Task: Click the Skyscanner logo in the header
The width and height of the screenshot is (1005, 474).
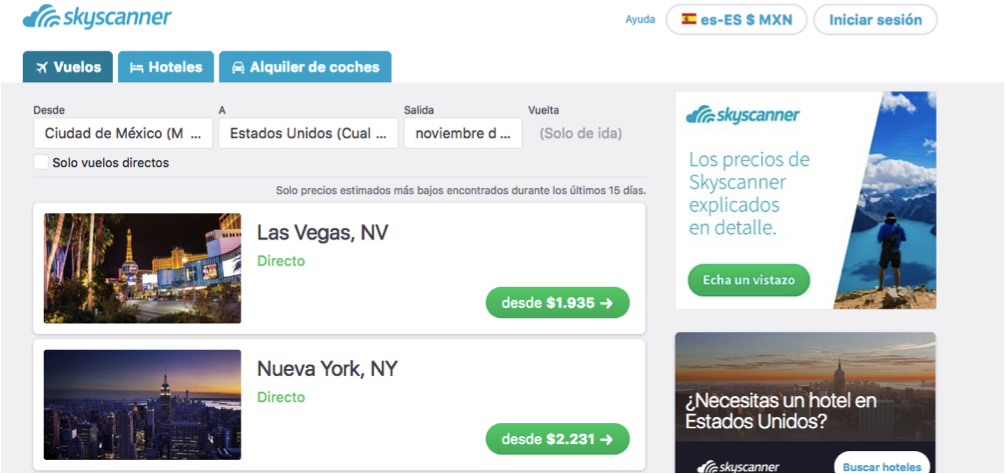Action: click(x=97, y=17)
